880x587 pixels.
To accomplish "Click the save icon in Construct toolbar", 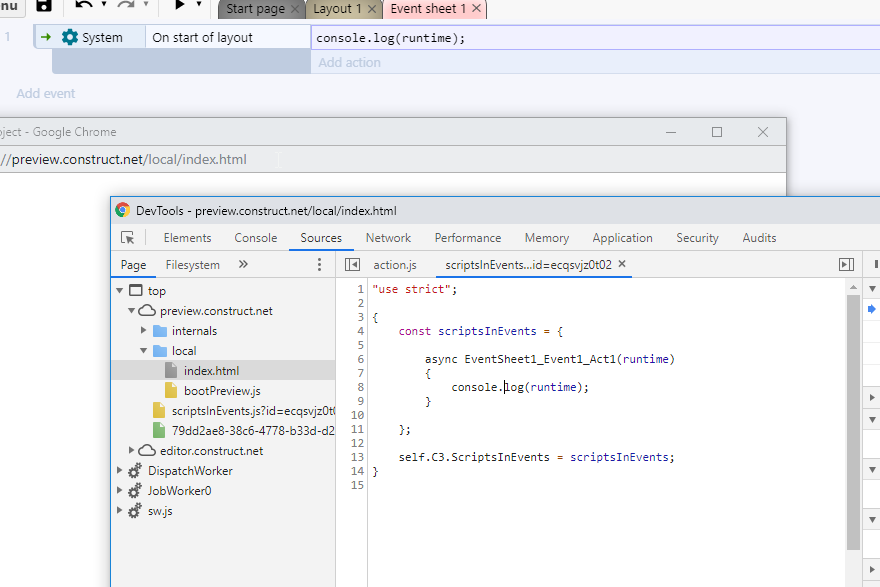I will pyautogui.click(x=44, y=6).
